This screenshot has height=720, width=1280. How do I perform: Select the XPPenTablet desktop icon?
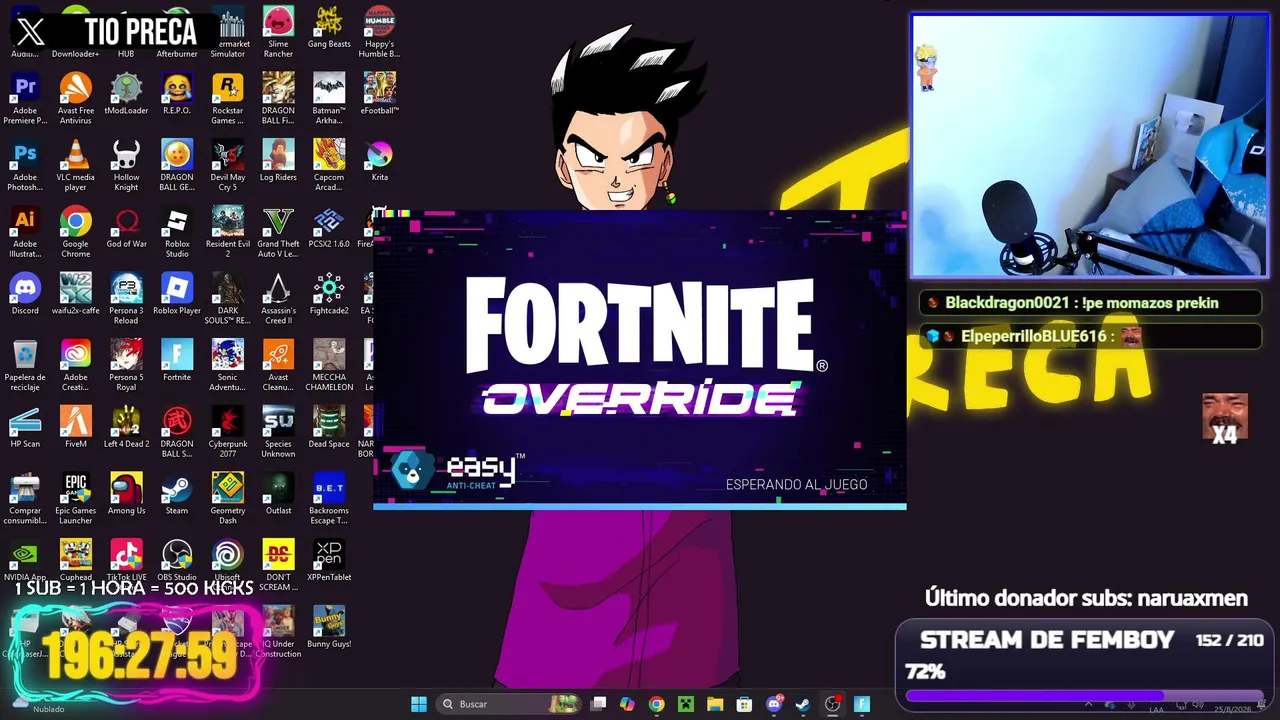(329, 561)
